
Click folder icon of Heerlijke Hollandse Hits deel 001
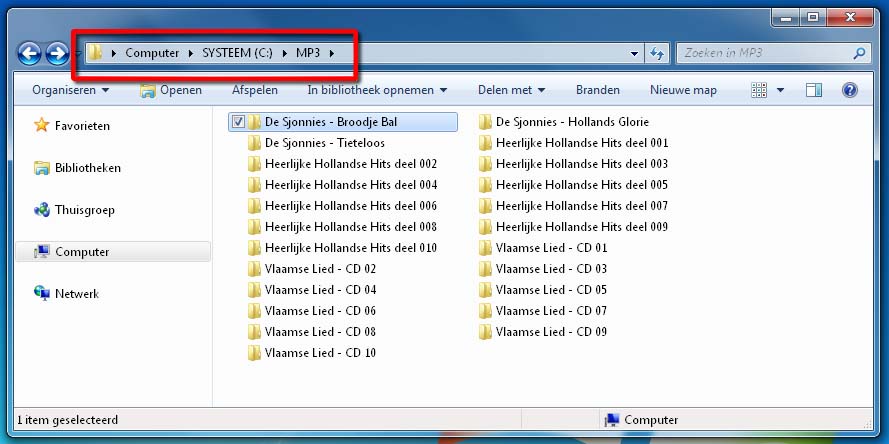point(485,143)
